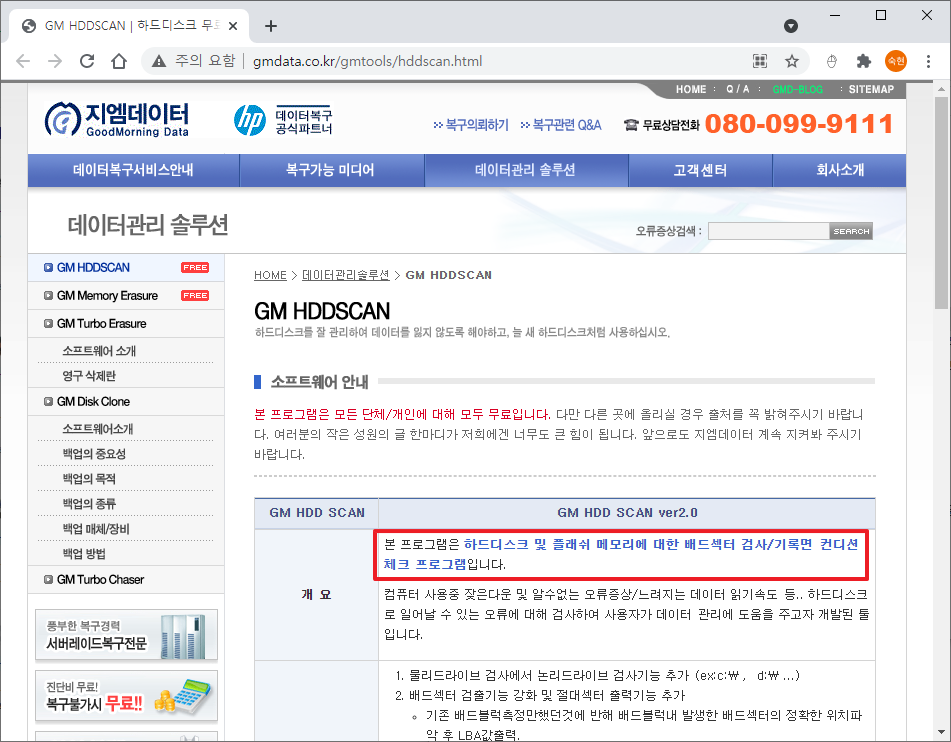Screen dimensions: 951x742
Task: Click the 복구관련 Q&A link
Action: pos(561,125)
